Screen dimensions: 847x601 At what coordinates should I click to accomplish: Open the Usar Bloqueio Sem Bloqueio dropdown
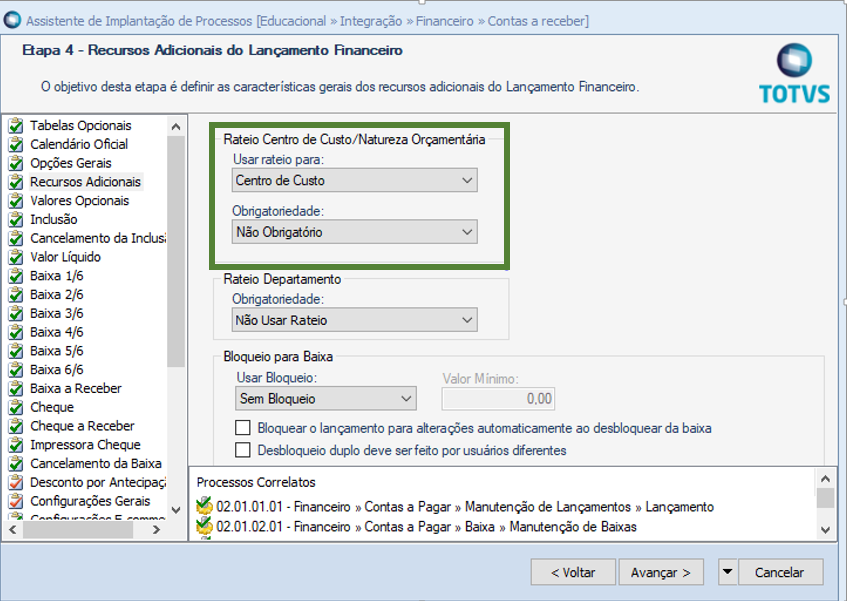(326, 399)
